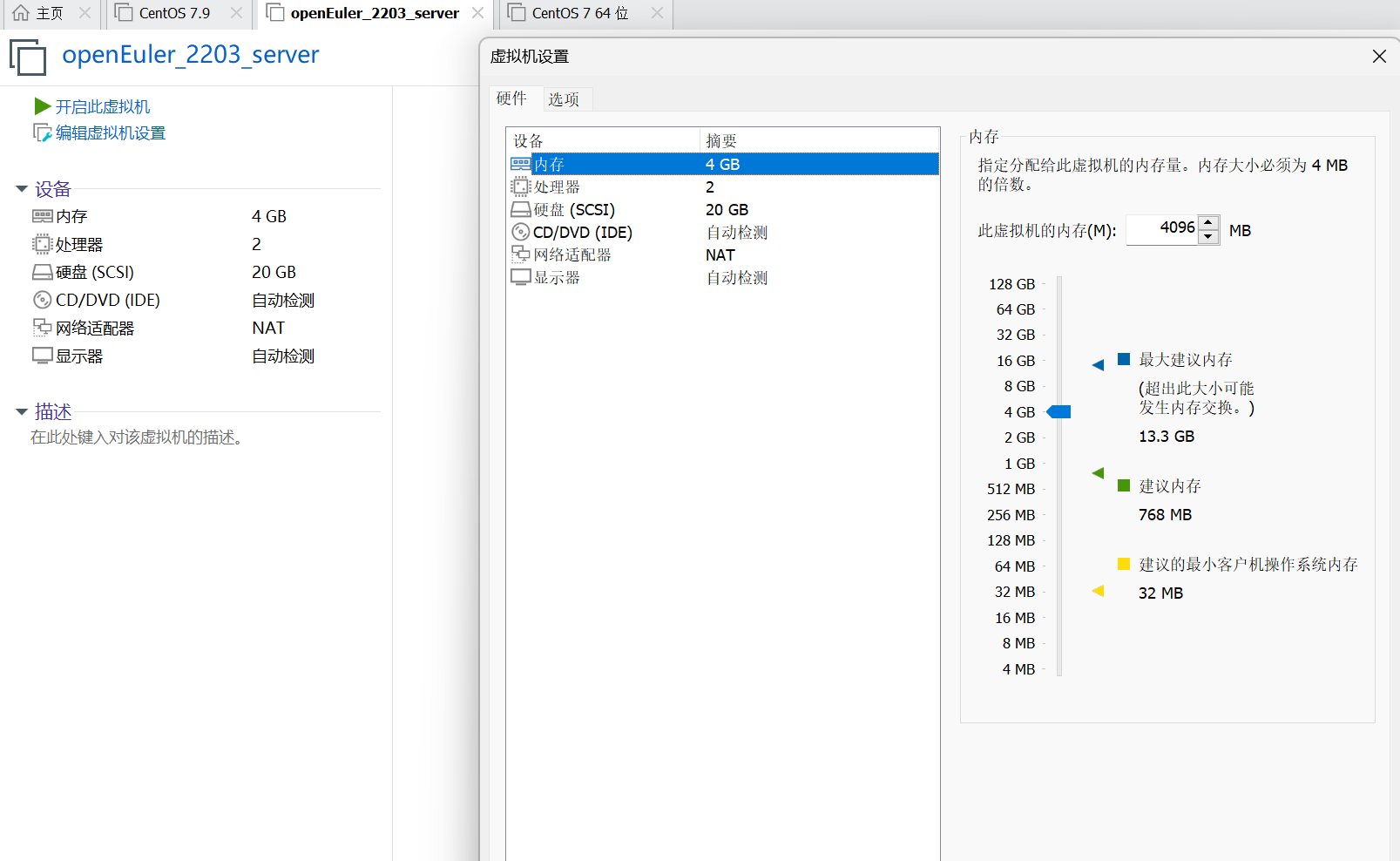Close the 主页 tab
1400x861 pixels.
point(85,13)
